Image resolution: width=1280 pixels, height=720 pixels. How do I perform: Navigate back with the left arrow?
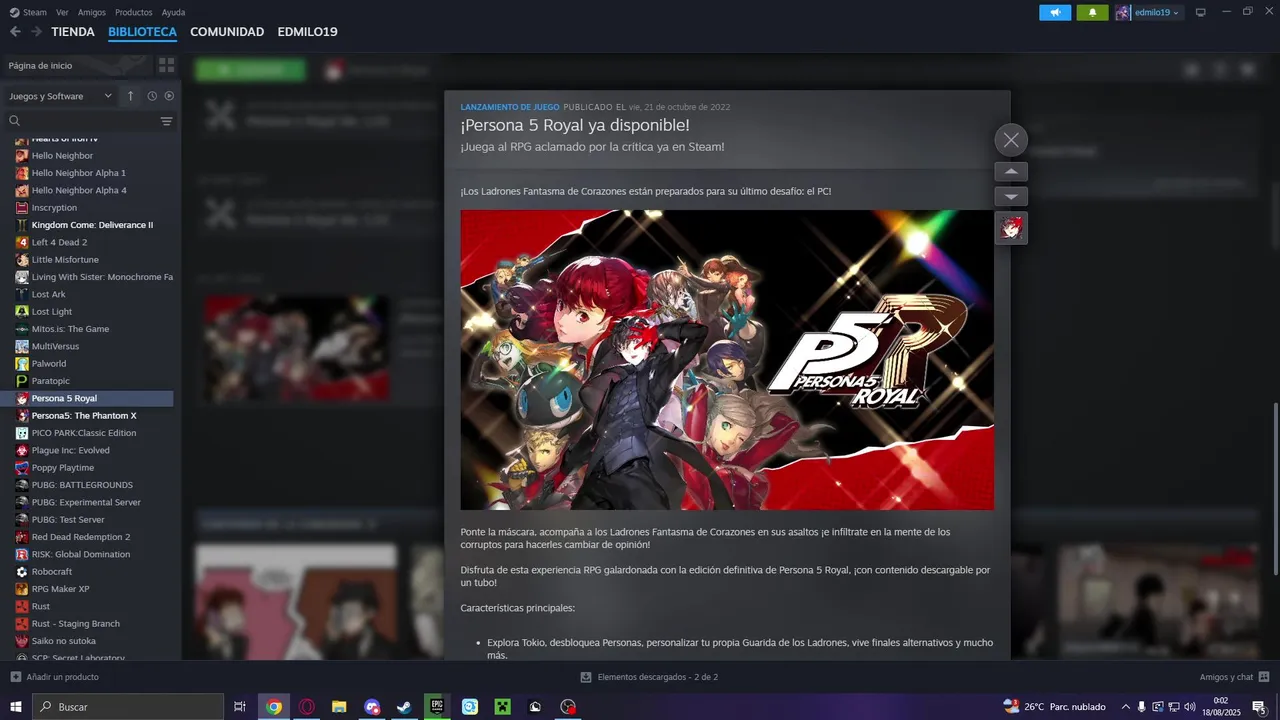point(15,32)
